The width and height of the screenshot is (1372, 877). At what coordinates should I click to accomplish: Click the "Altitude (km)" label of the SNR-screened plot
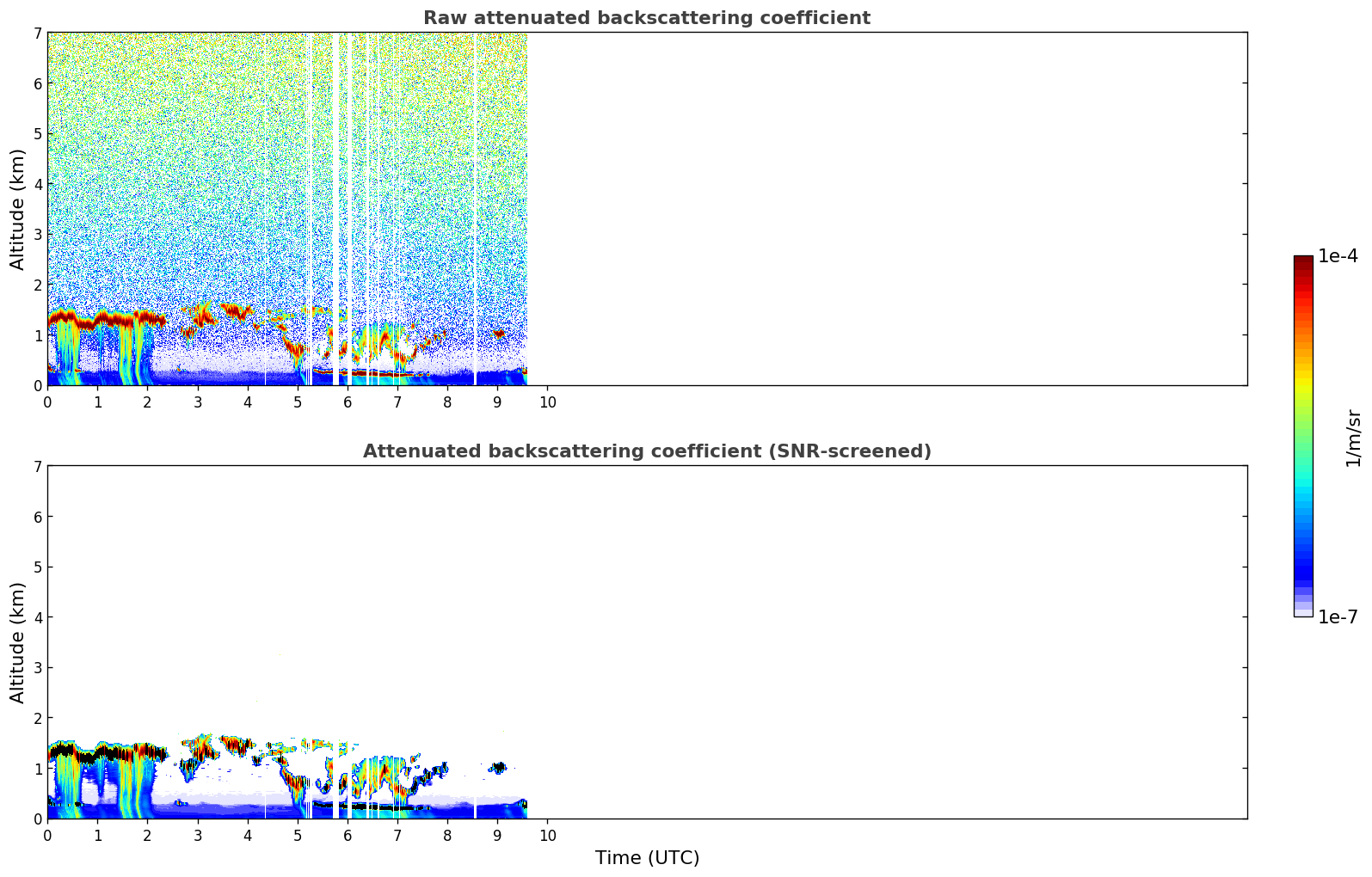(x=18, y=642)
